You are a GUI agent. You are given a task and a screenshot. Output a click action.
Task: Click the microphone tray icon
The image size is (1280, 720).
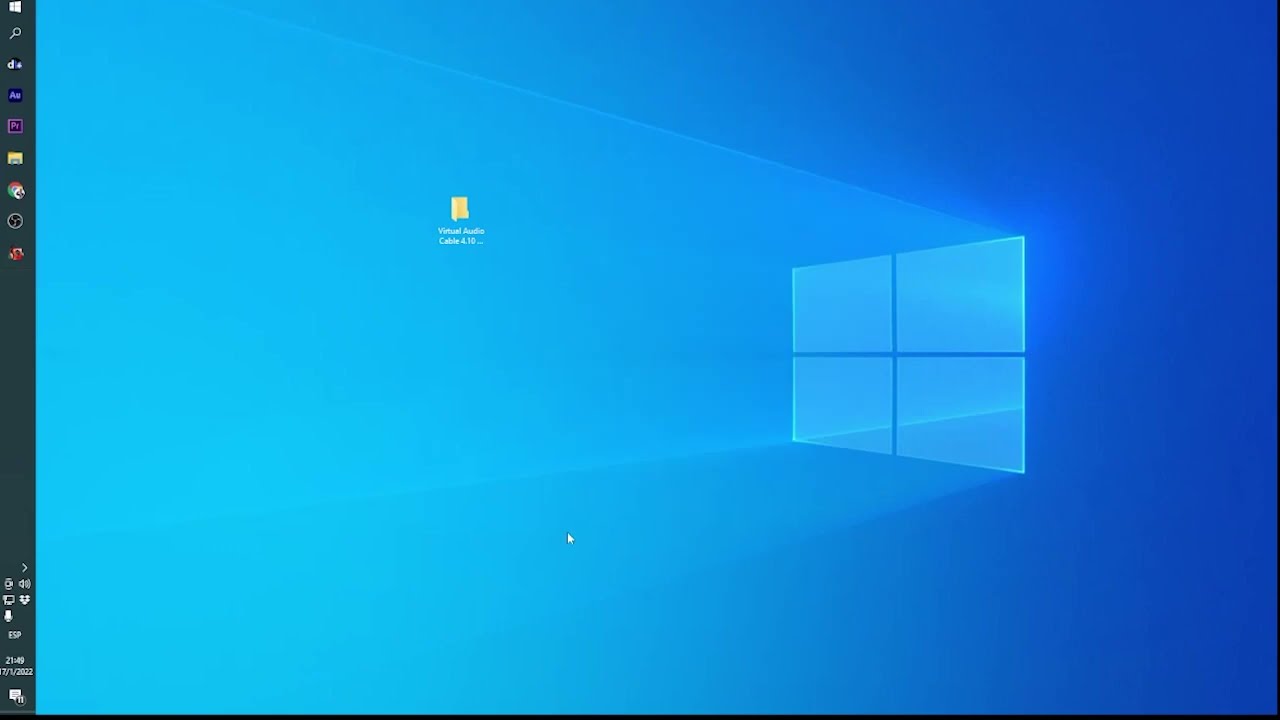[9, 616]
